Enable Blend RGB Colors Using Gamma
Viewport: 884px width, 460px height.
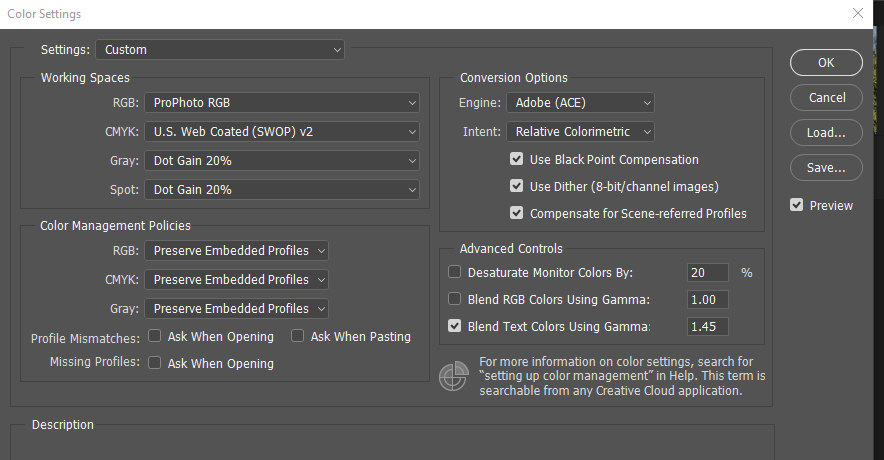coord(455,299)
